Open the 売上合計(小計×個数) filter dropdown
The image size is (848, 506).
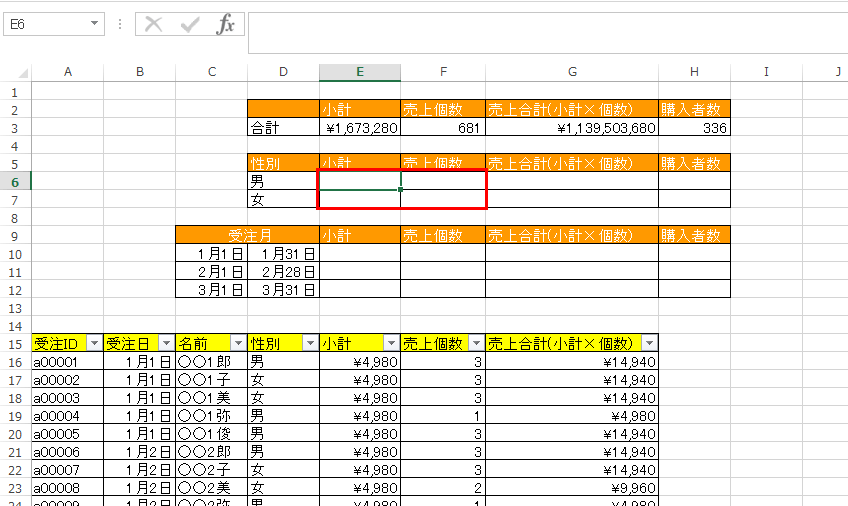click(648, 343)
